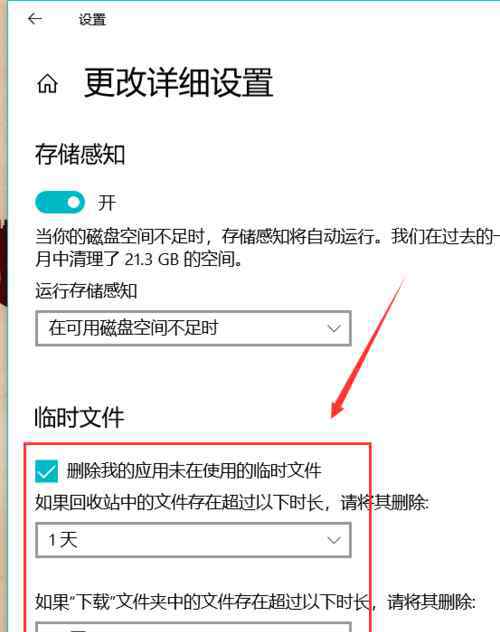Click the 删除我的应用未在使用的临时文件 label text

coord(194,471)
